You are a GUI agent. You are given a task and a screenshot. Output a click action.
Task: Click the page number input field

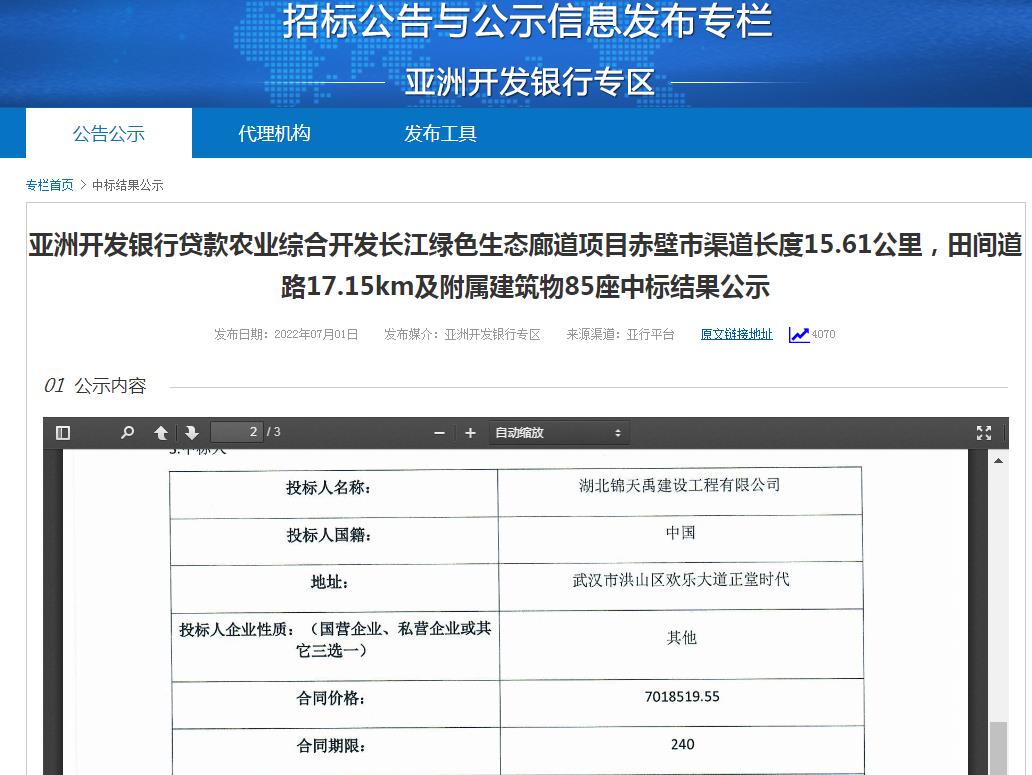(x=237, y=432)
